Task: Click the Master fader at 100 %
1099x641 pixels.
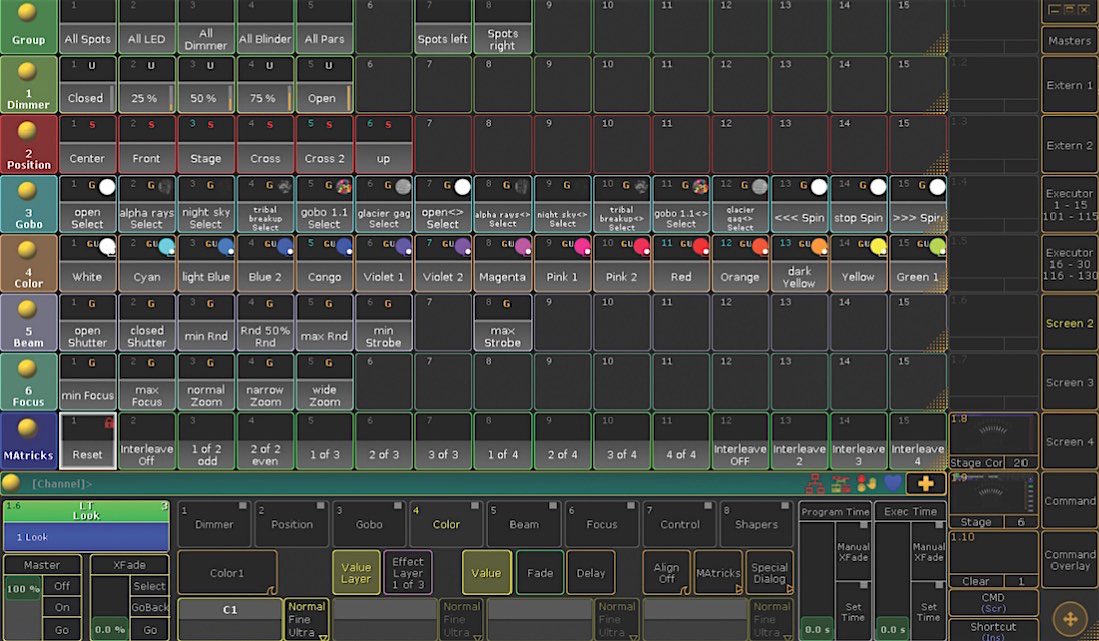Action: tap(23, 607)
